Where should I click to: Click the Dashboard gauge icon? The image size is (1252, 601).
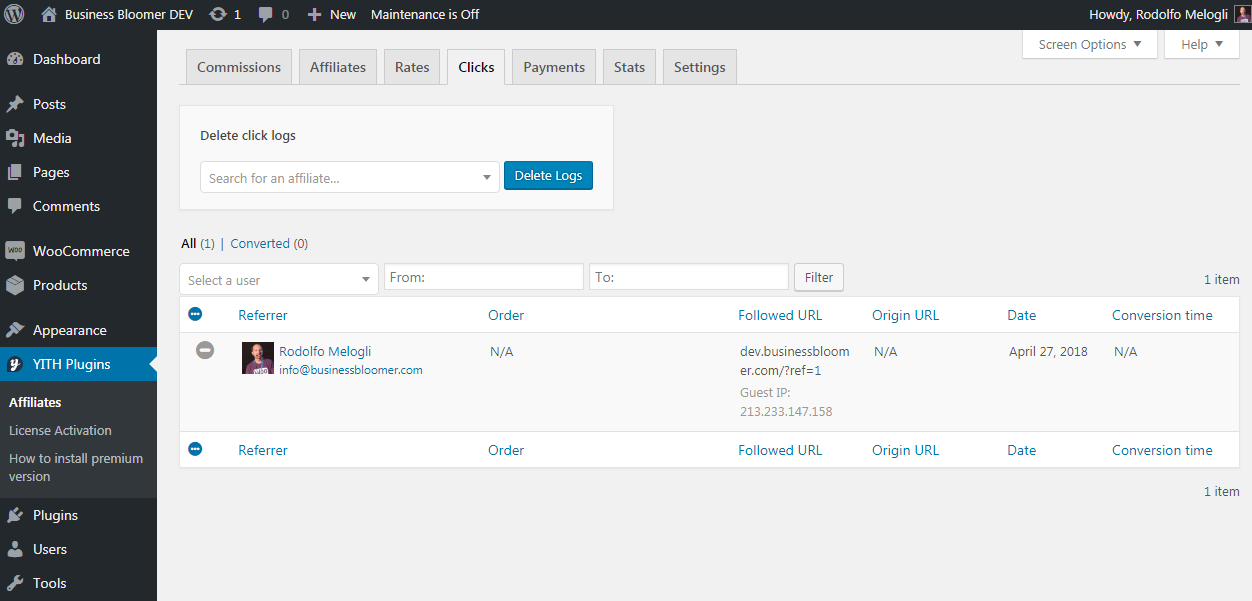click(15, 59)
